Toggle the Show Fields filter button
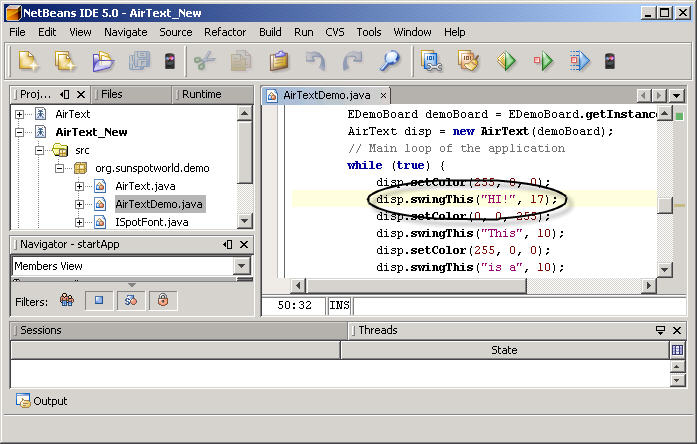The width and height of the screenshot is (697, 444). [99, 301]
